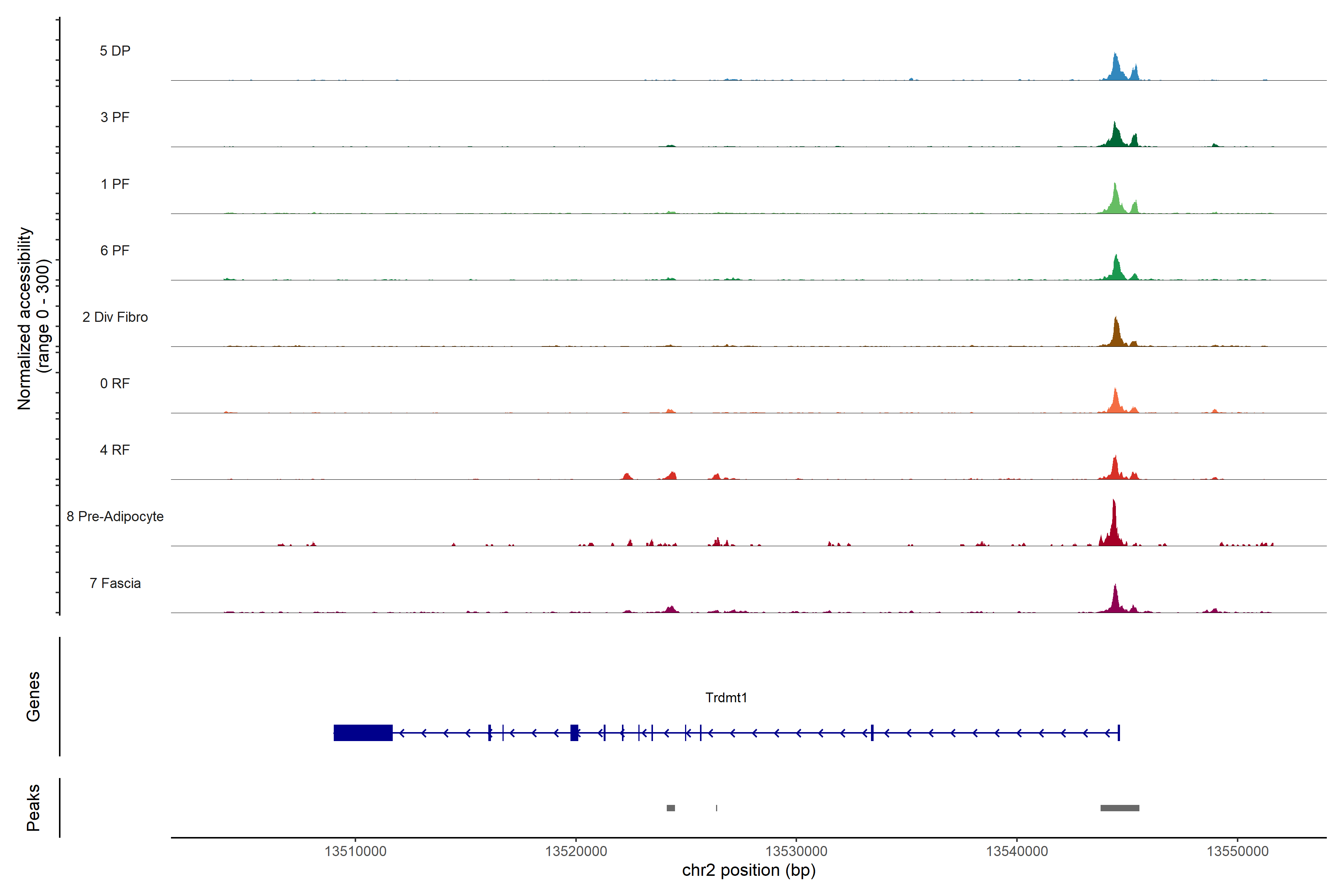Click the 4 RF track label

(115, 450)
